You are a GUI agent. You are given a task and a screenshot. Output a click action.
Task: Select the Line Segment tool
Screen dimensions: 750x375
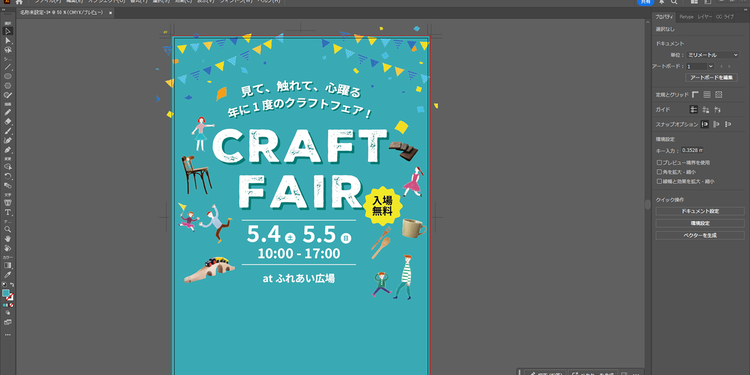[x=8, y=67]
